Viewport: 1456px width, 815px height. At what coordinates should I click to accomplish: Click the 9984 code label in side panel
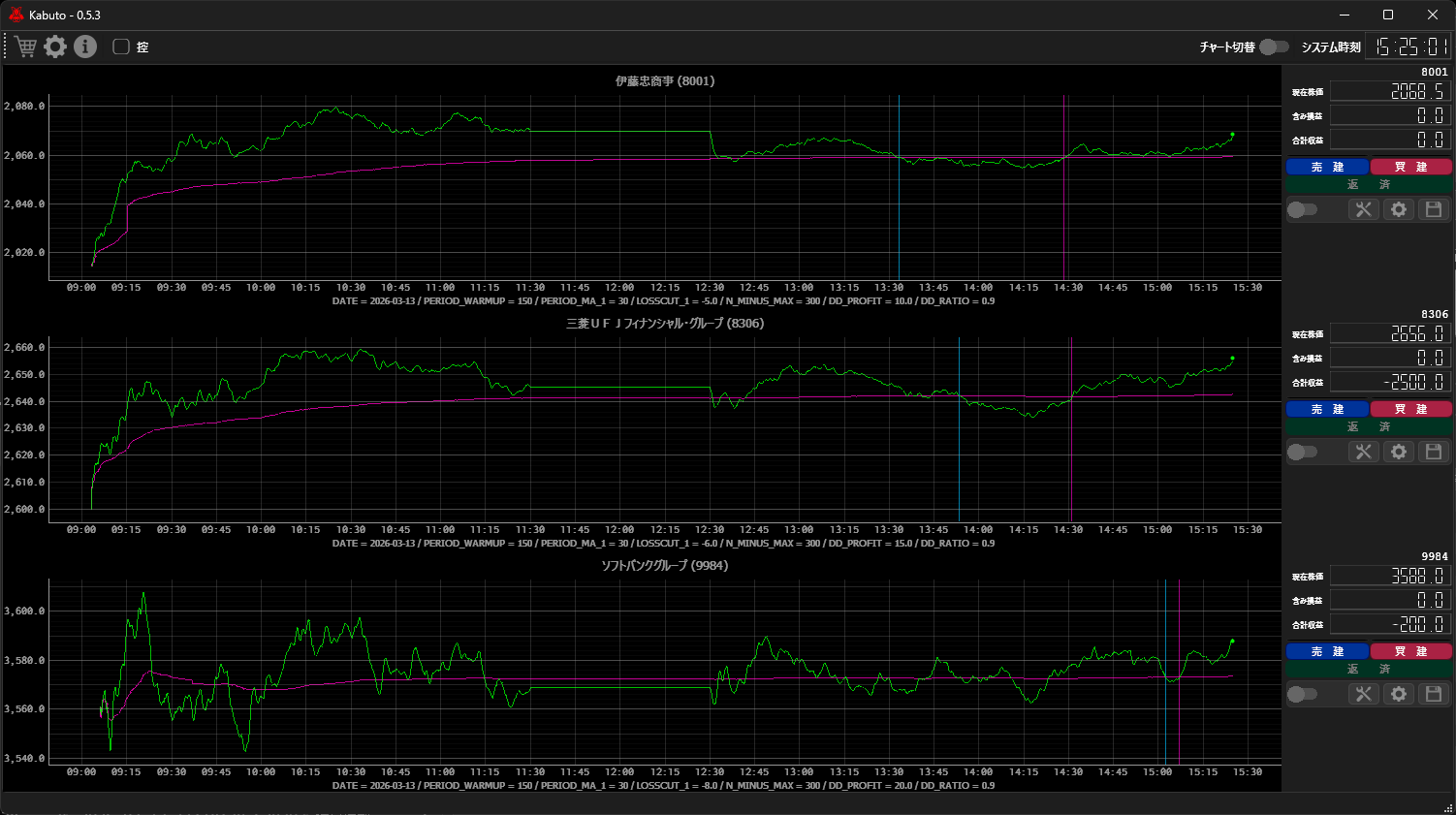click(x=1435, y=556)
